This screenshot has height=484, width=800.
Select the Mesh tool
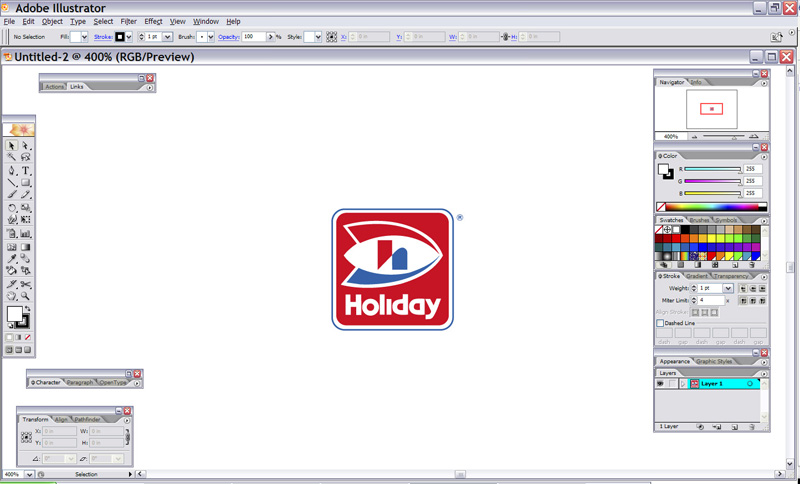click(x=12, y=247)
